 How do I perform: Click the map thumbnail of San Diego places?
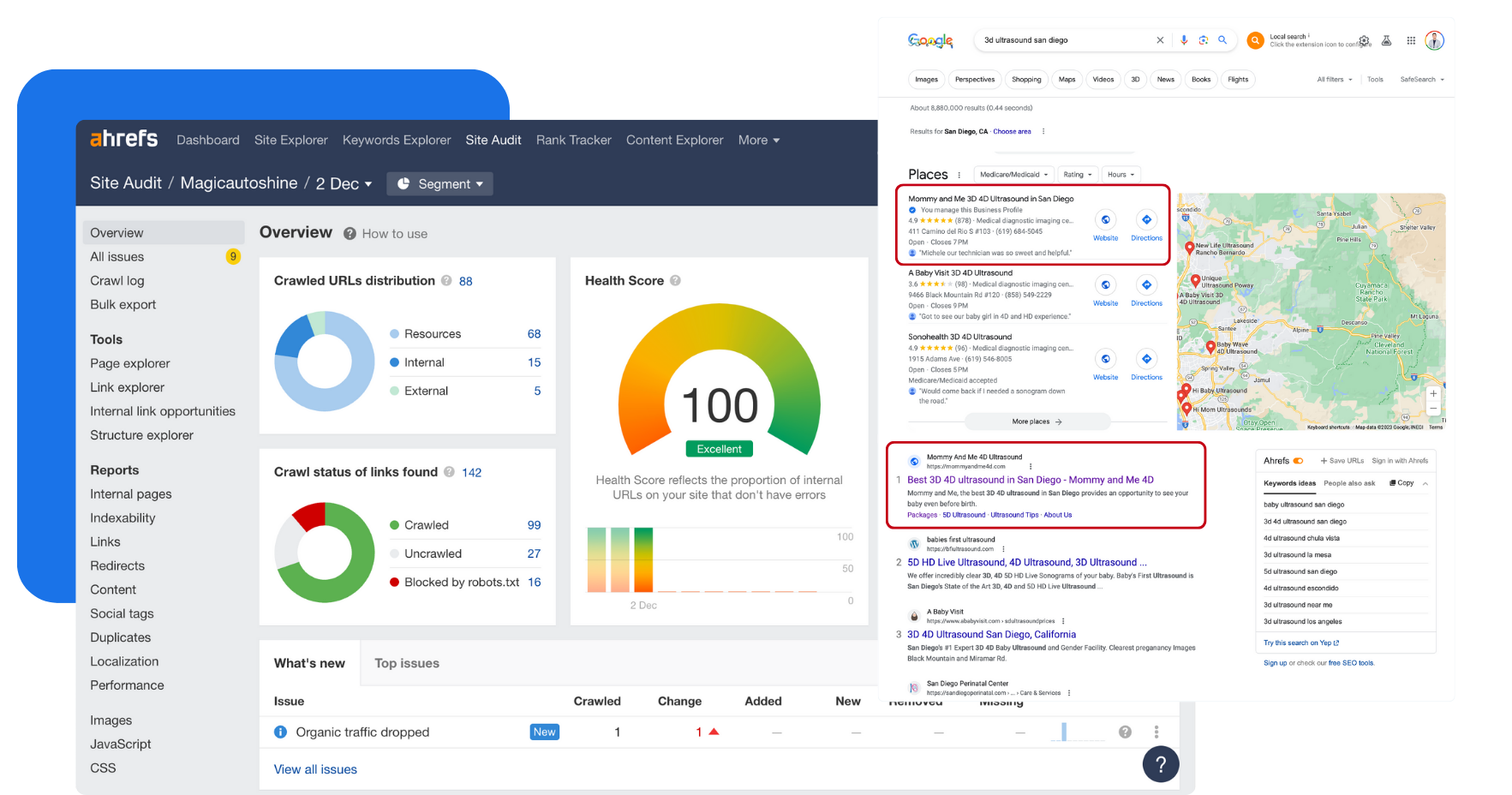click(1311, 311)
